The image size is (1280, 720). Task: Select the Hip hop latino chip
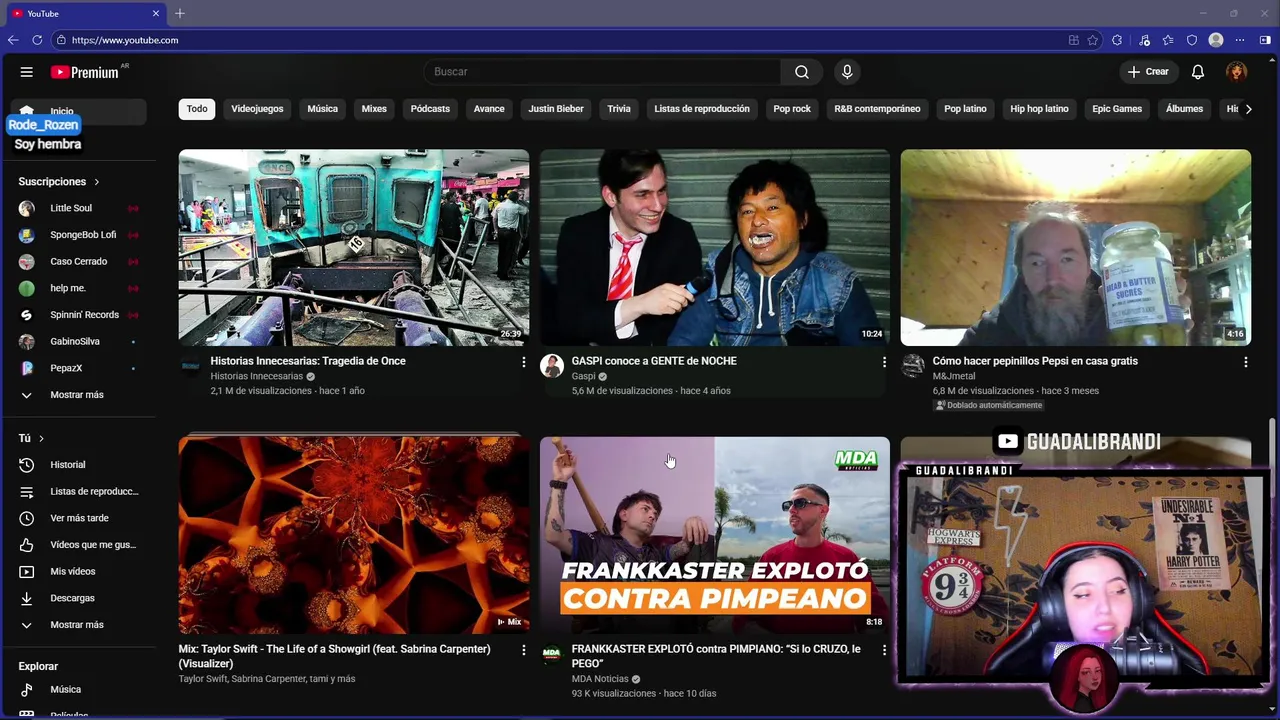(1039, 109)
